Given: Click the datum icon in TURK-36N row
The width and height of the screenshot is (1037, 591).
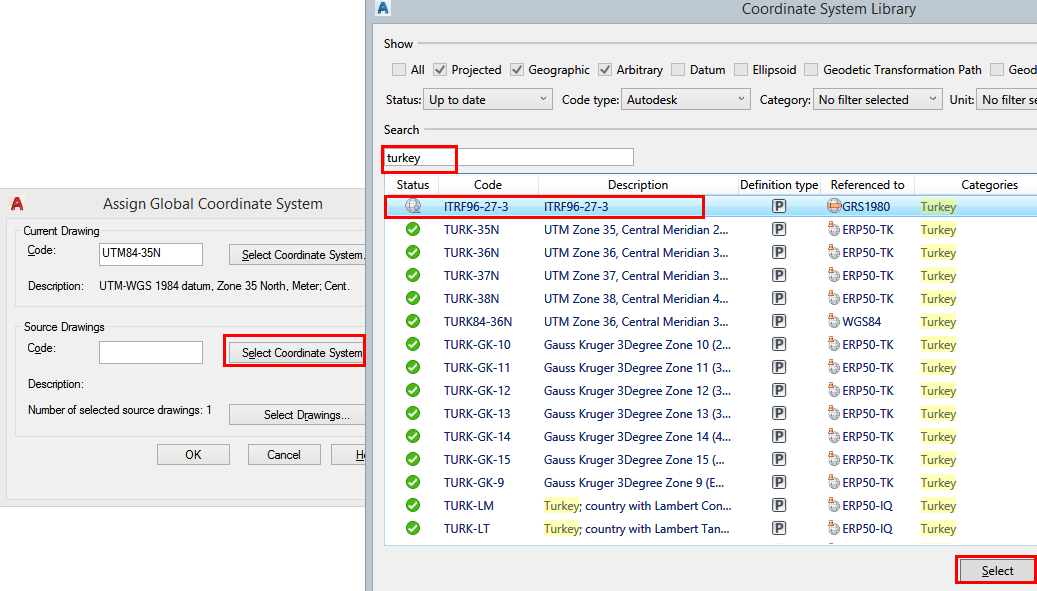Looking at the screenshot, I should point(834,253).
